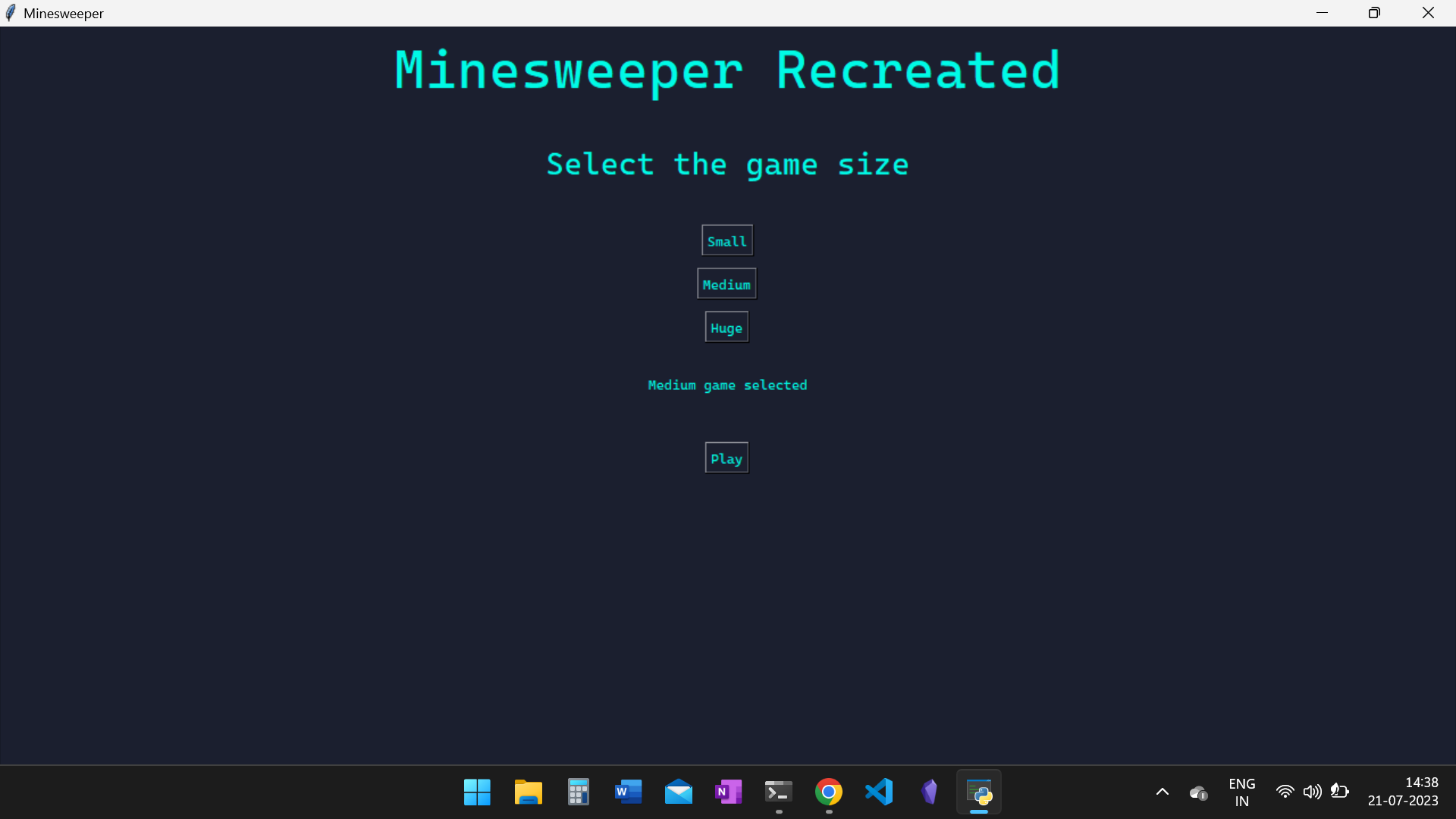The height and width of the screenshot is (819, 1456).
Task: Select the Medium game size
Action: tap(726, 283)
